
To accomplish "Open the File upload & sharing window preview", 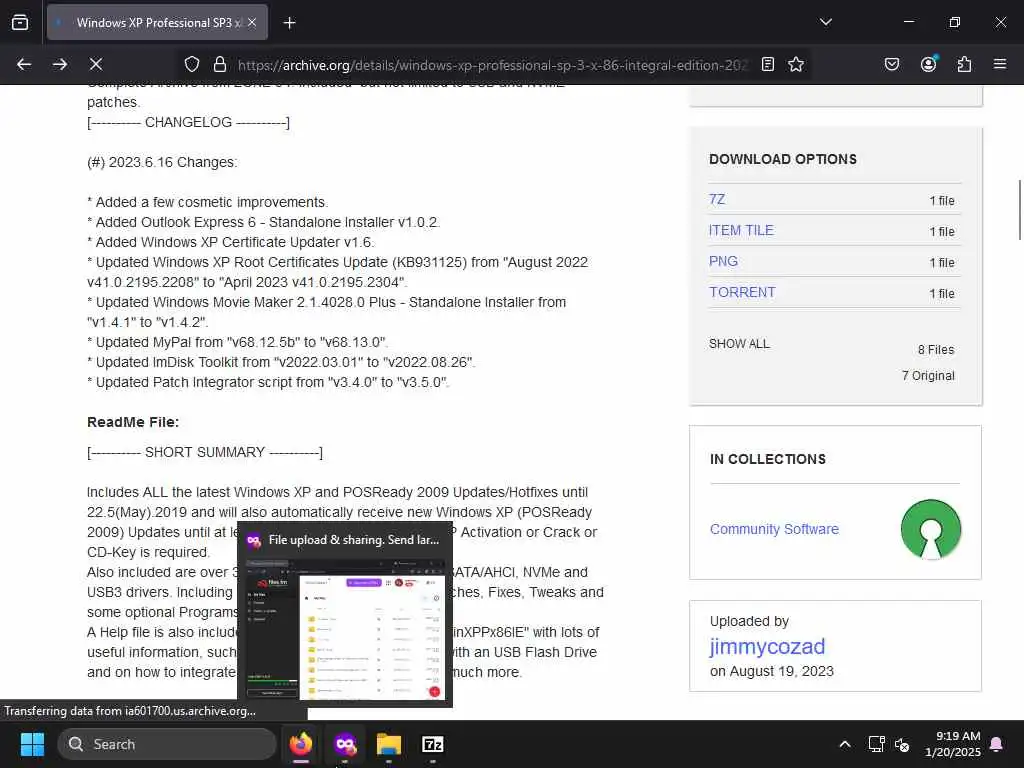I will click(345, 614).
